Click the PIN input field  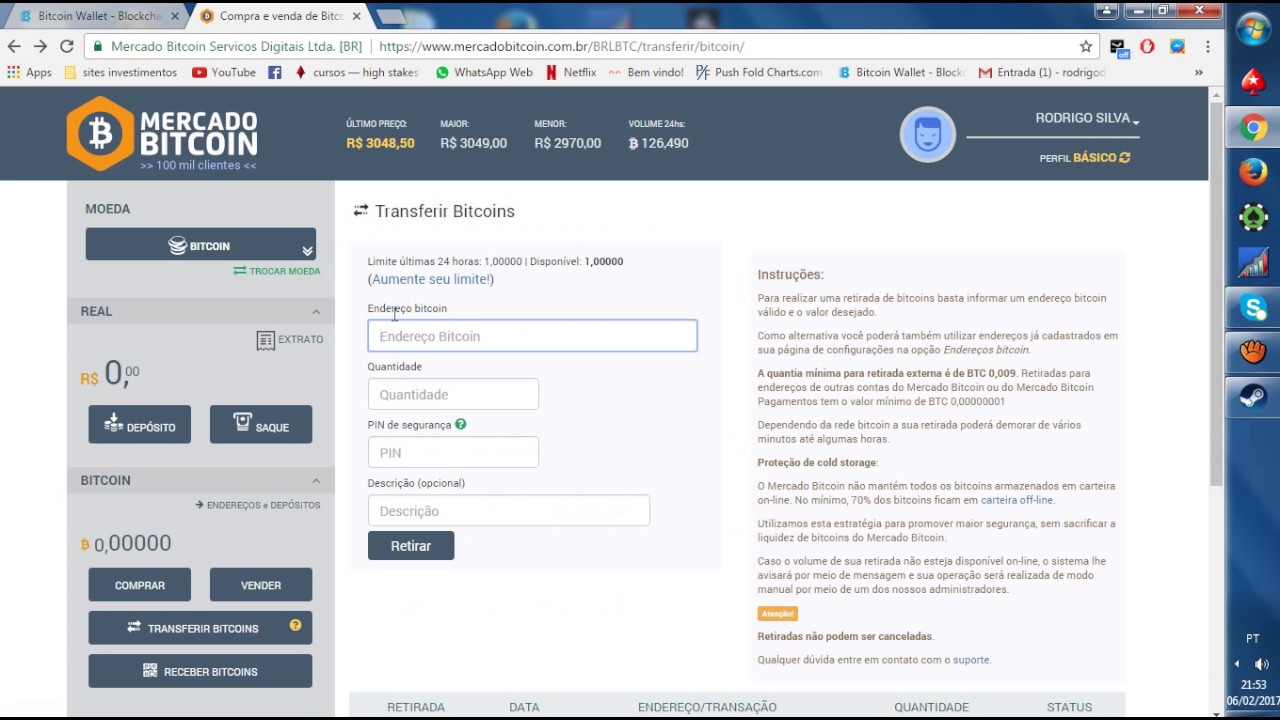coord(453,452)
